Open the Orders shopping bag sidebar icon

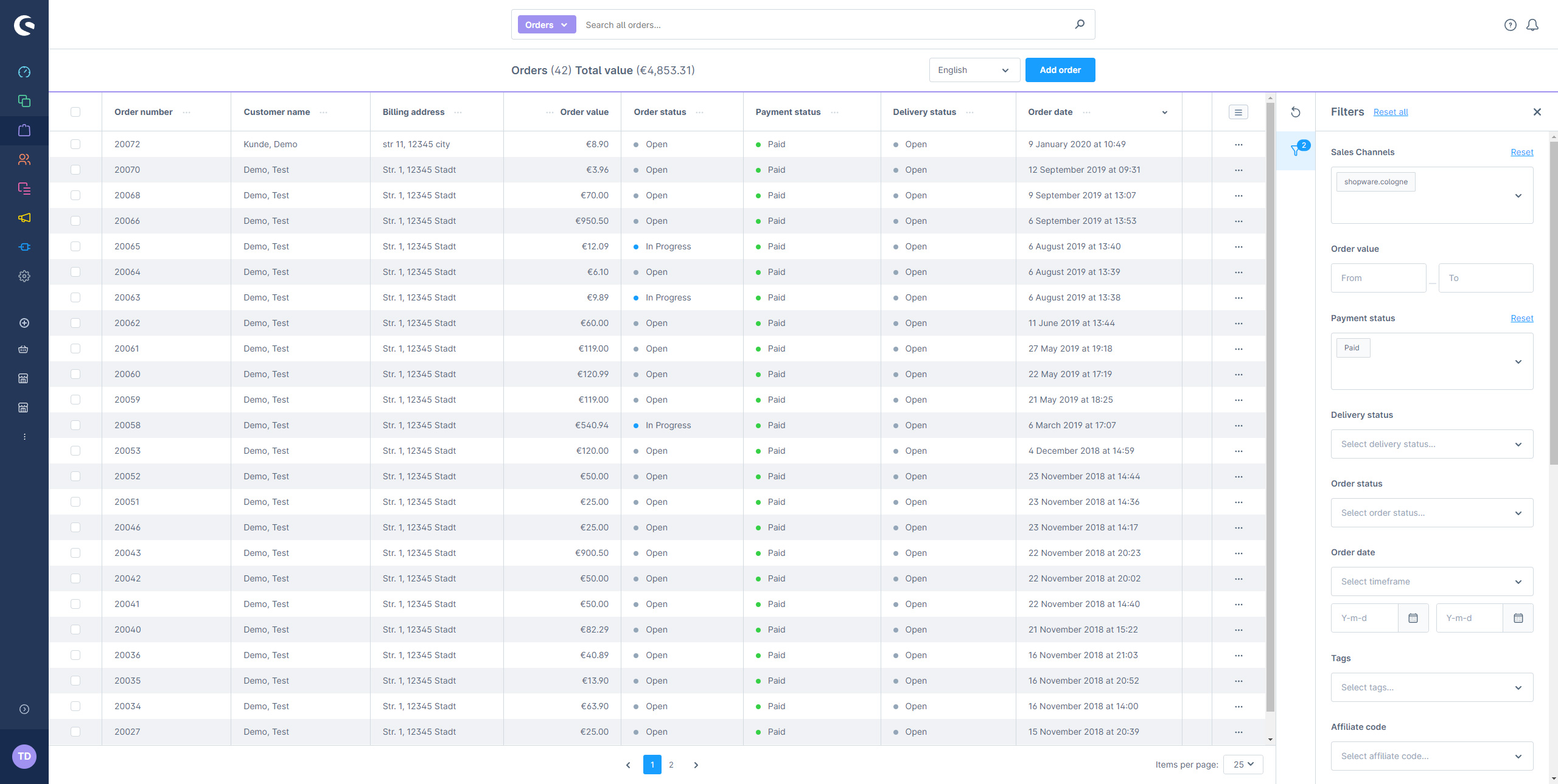point(24,130)
